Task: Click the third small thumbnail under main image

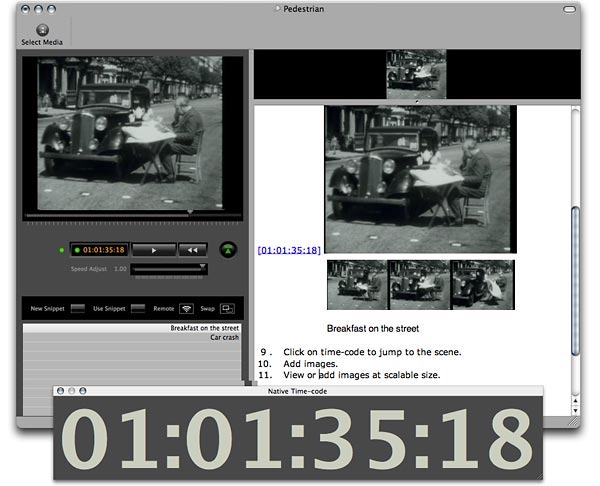Action: pos(482,285)
